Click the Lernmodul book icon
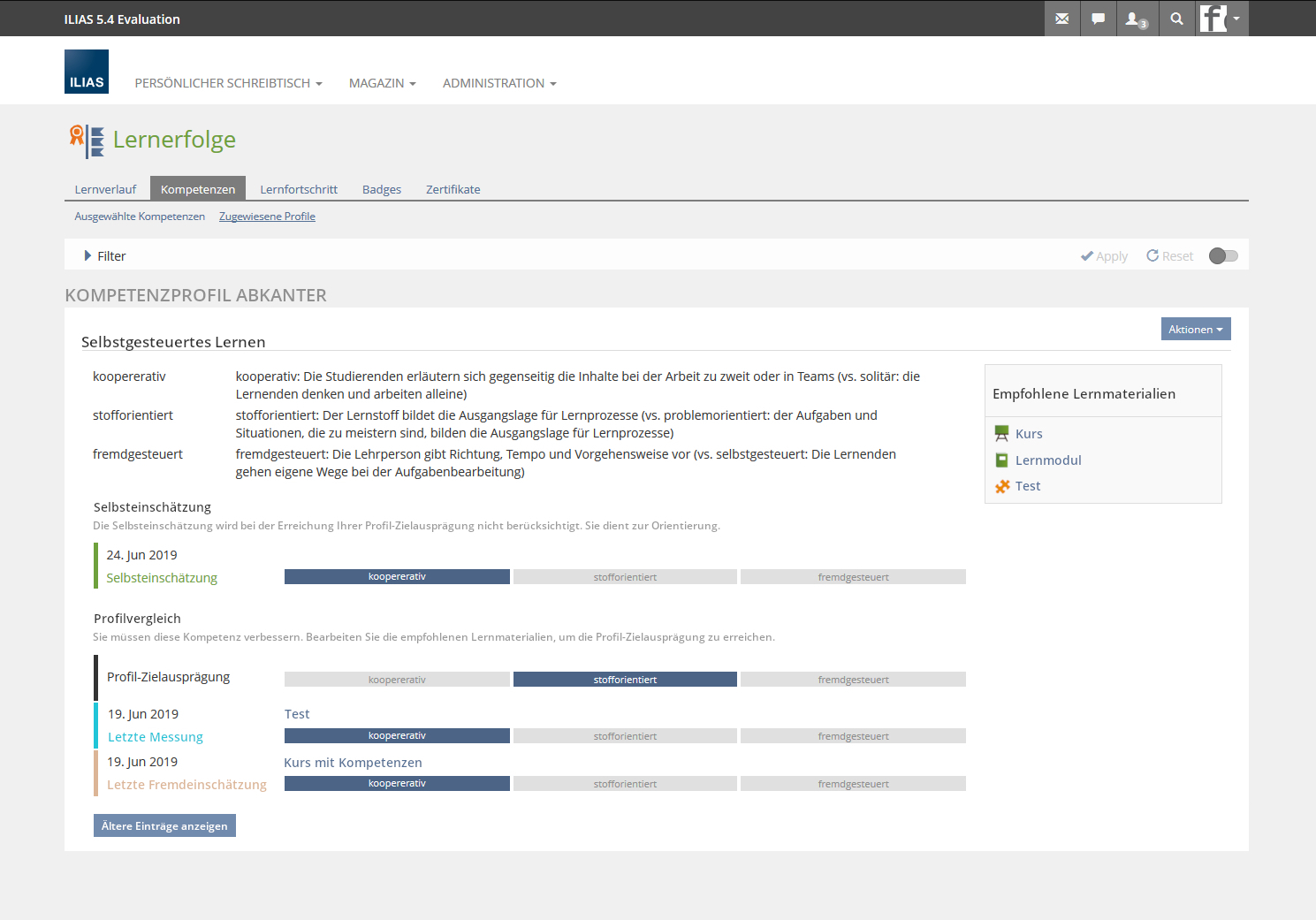This screenshot has width=1316, height=920. point(1001,460)
